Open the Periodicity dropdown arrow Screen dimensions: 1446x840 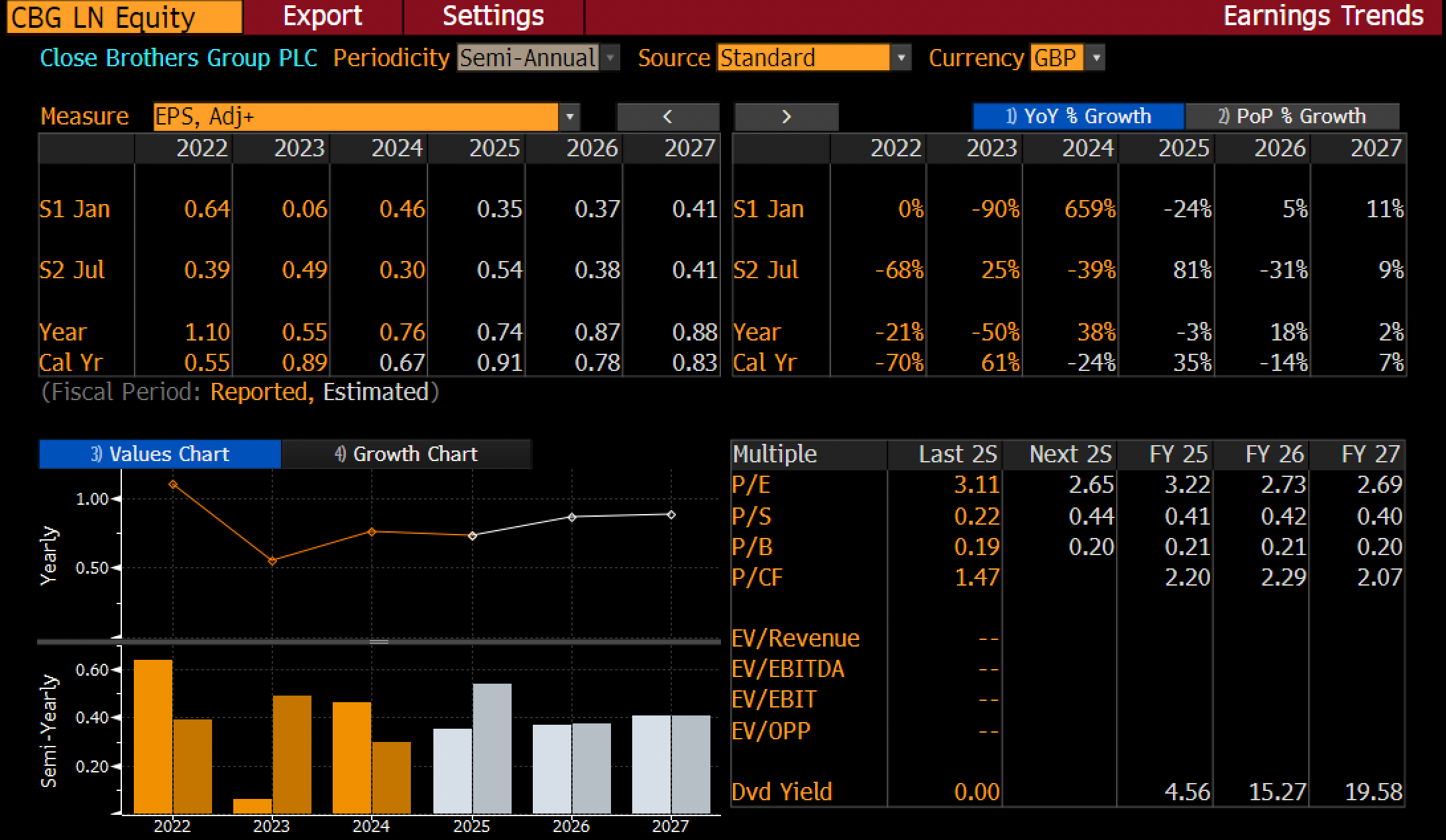coord(610,58)
